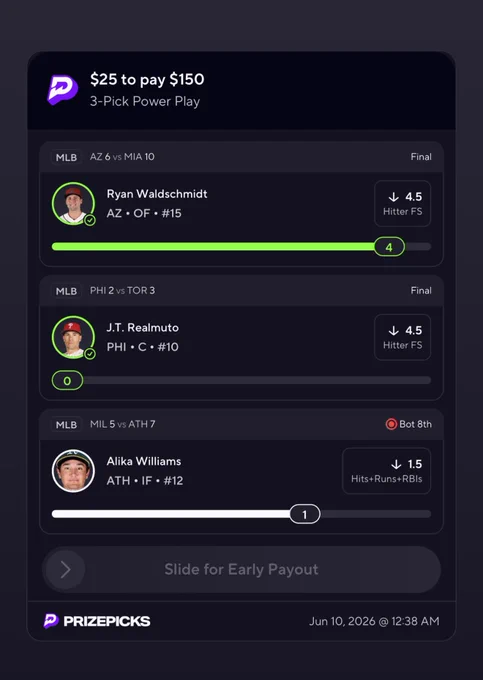Click the progress marker showing 4
The image size is (483, 680).
[389, 247]
